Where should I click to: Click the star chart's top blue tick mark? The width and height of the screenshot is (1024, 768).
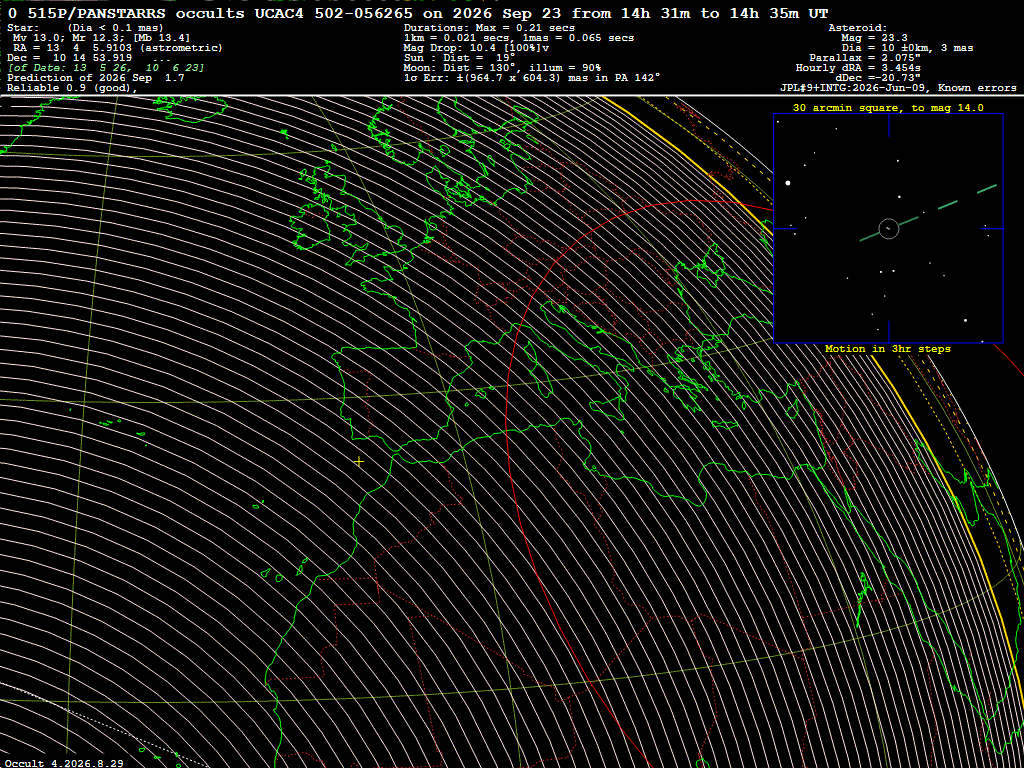tap(888, 125)
